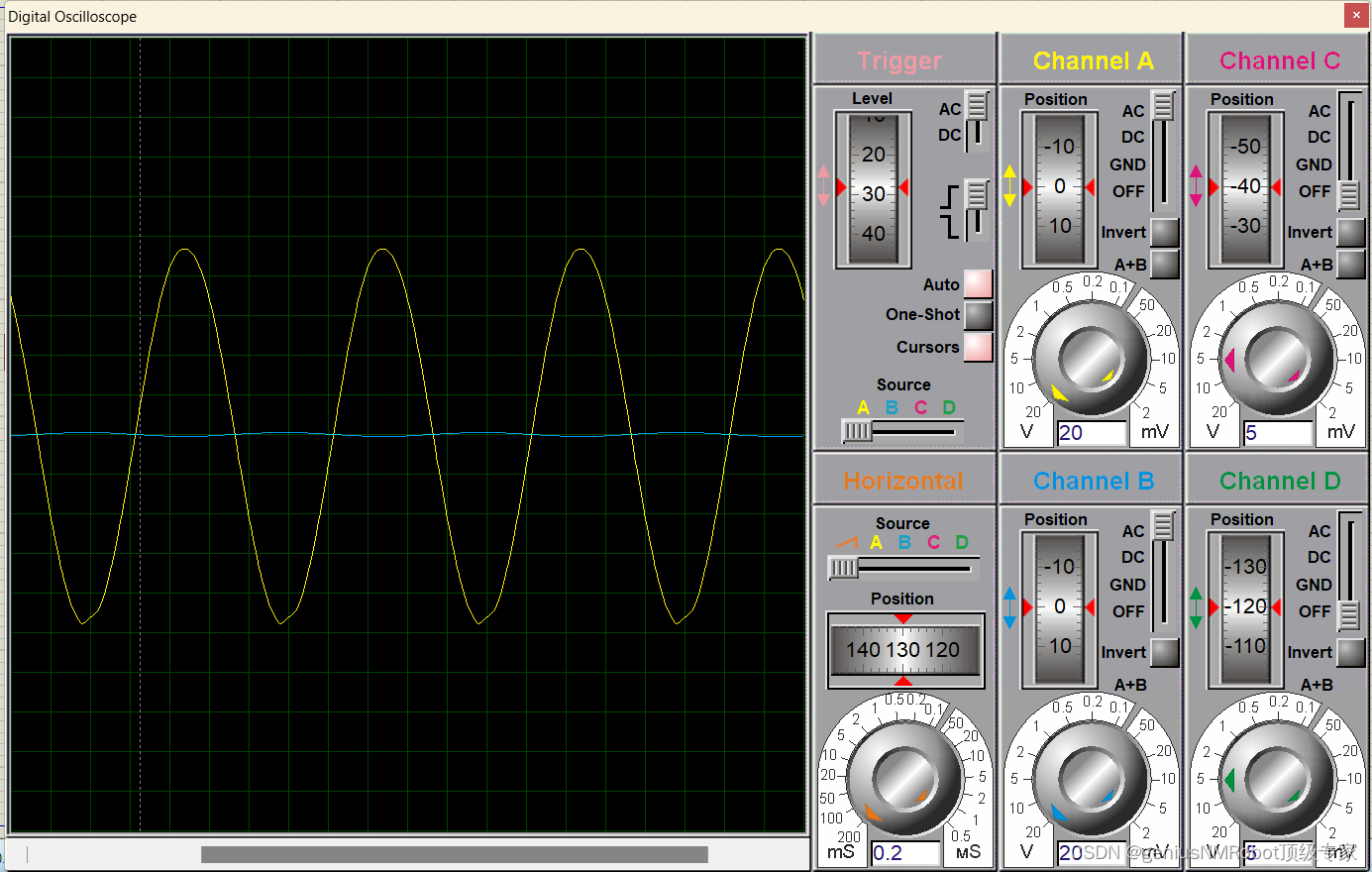Viewport: 1372px width, 872px height.
Task: Click the Horizontal panel header
Action: [x=903, y=480]
